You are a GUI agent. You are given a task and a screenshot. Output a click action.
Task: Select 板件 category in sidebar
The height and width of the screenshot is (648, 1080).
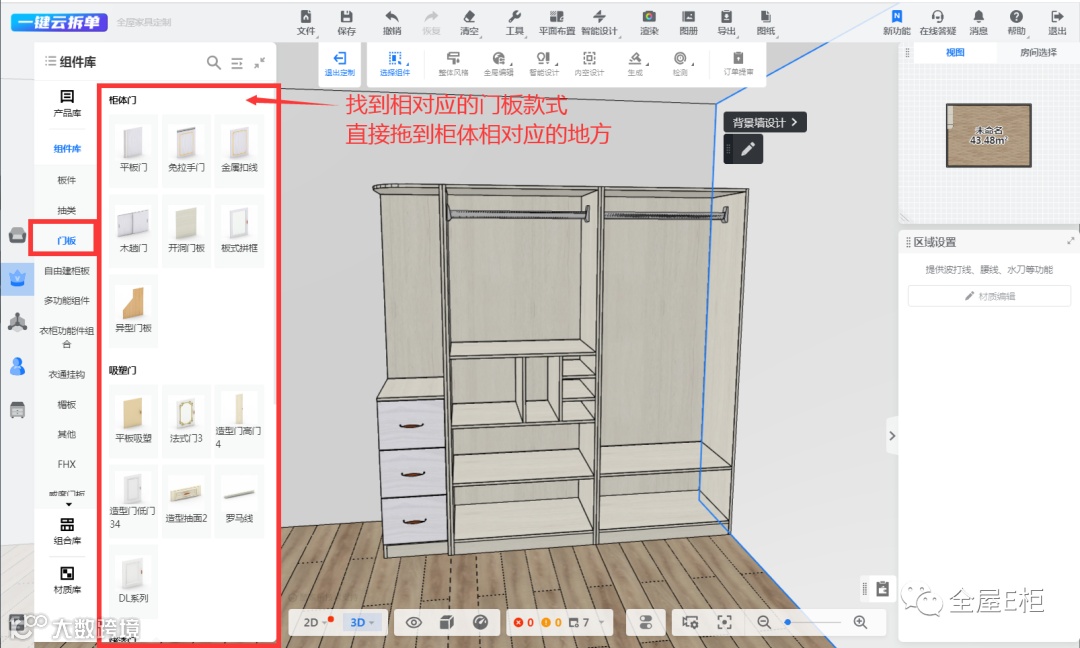(x=67, y=180)
